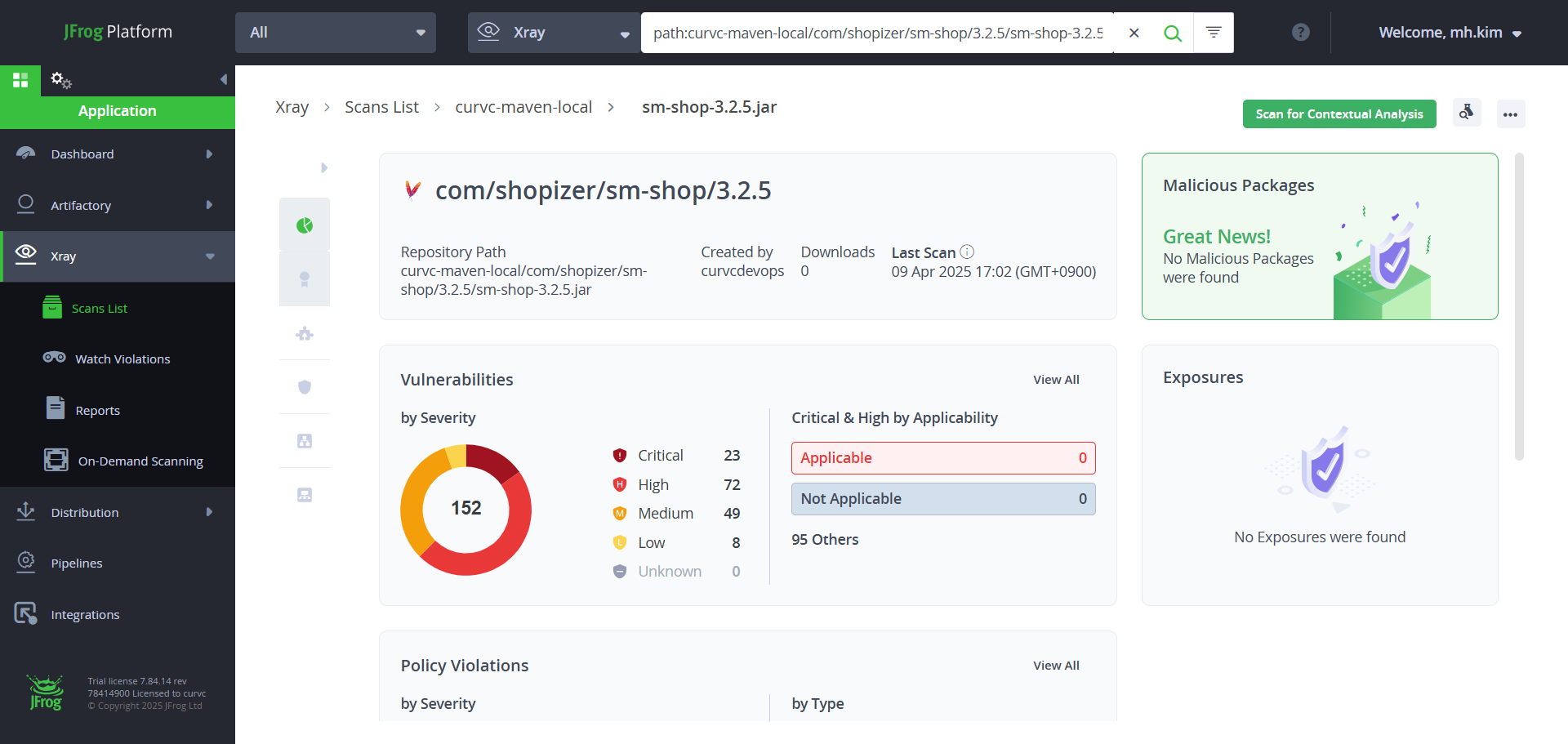This screenshot has width=1568, height=744.
Task: Open the All repositories dropdown
Action: point(336,33)
